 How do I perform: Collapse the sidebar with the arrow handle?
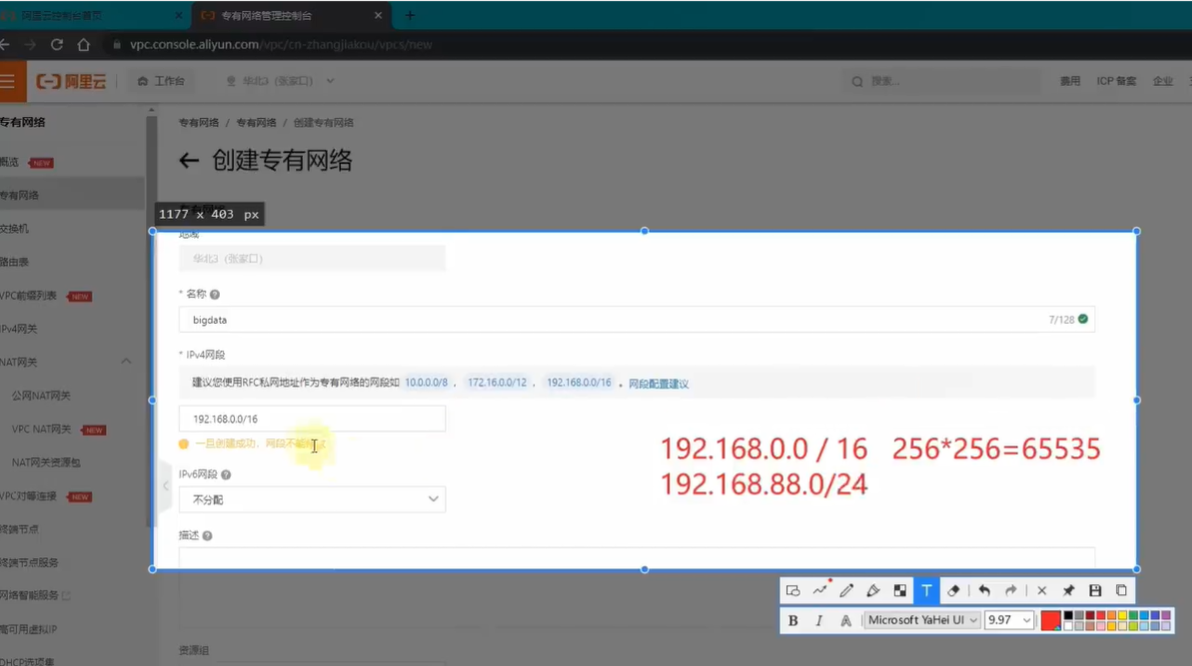pos(165,486)
